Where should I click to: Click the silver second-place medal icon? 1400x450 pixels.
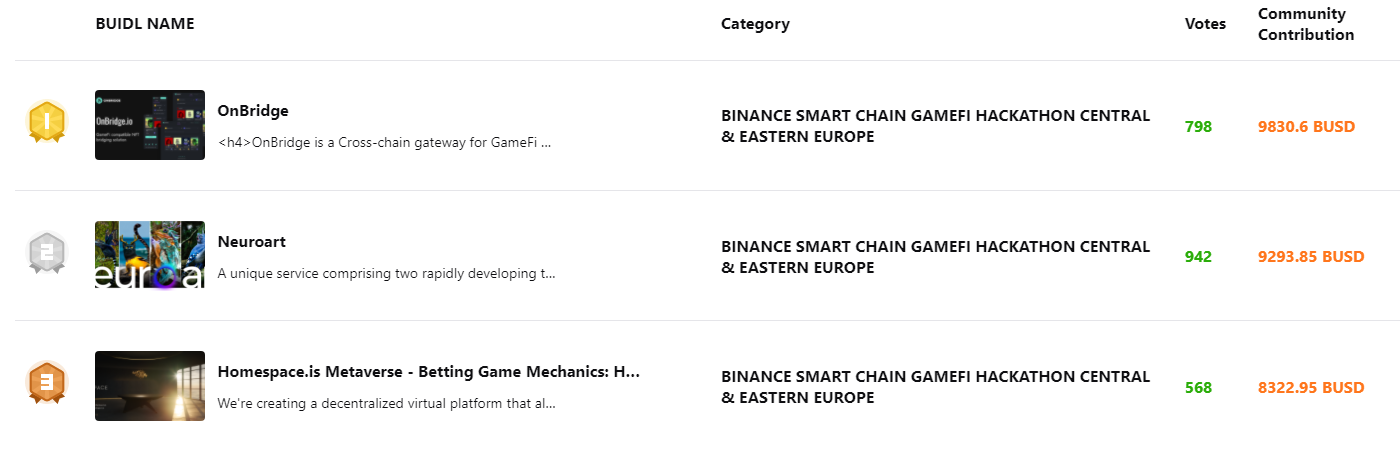[46, 253]
